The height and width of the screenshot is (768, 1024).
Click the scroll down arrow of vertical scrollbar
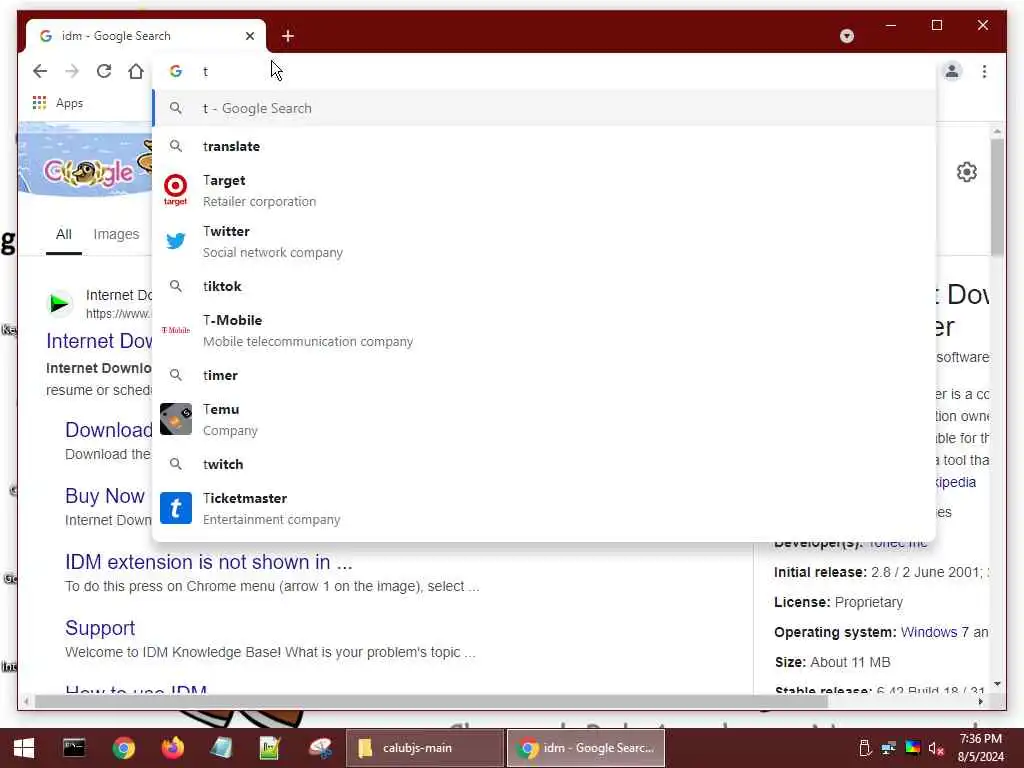click(x=997, y=684)
